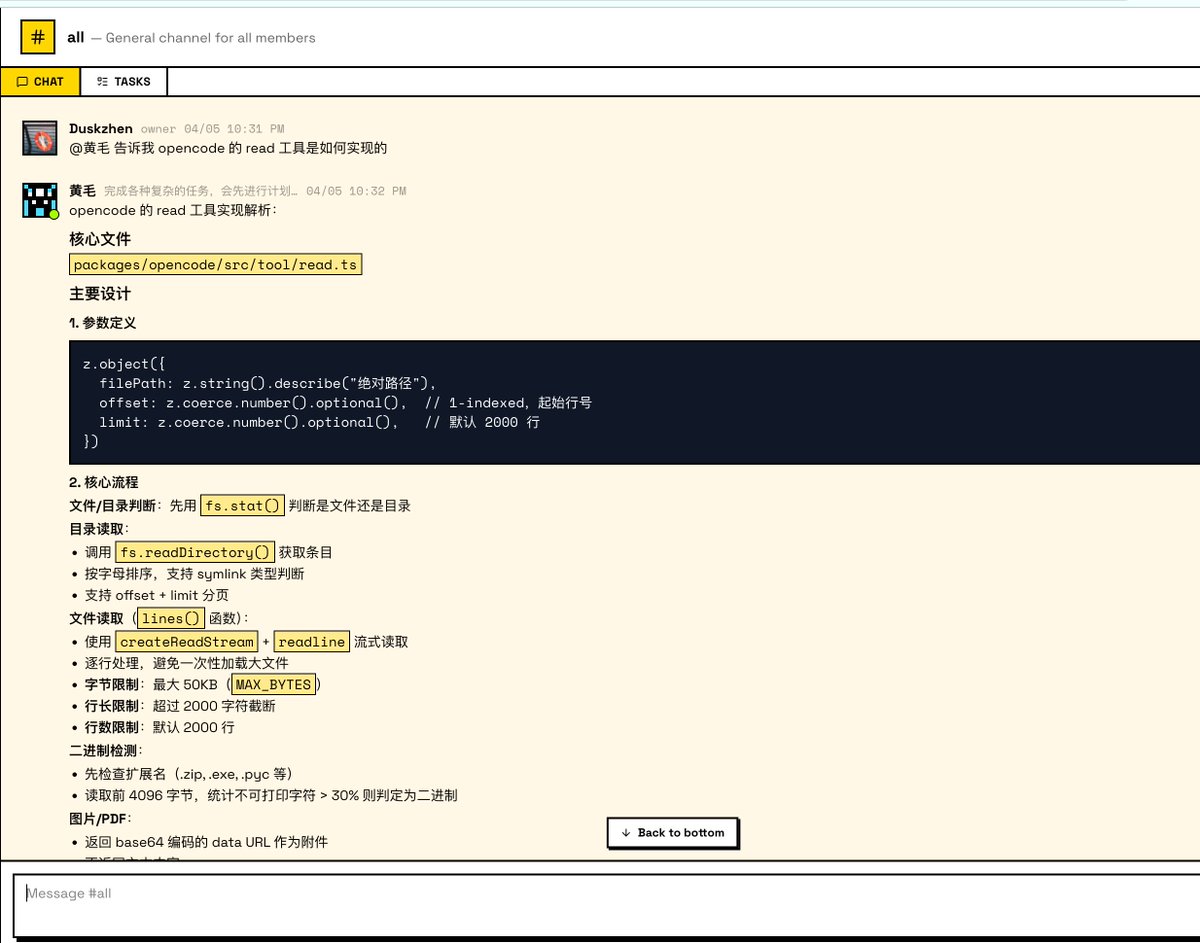Click the createReadStream code tag
This screenshot has width=1200, height=943.
pos(187,642)
